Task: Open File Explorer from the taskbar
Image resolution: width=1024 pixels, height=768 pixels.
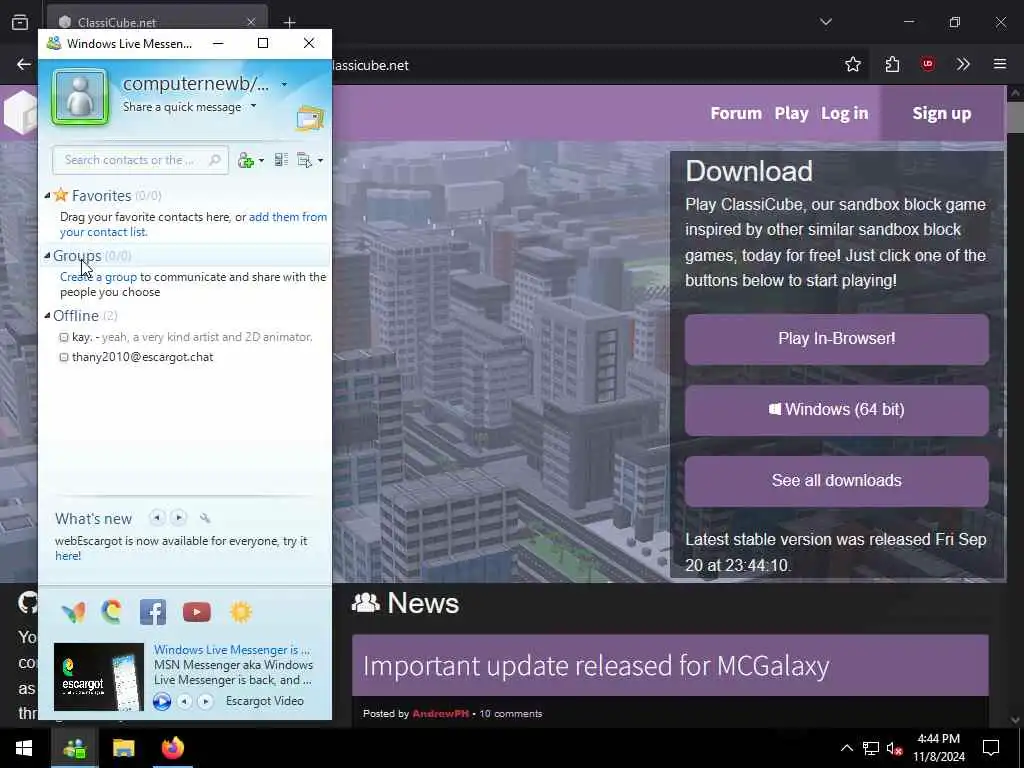Action: click(x=123, y=748)
